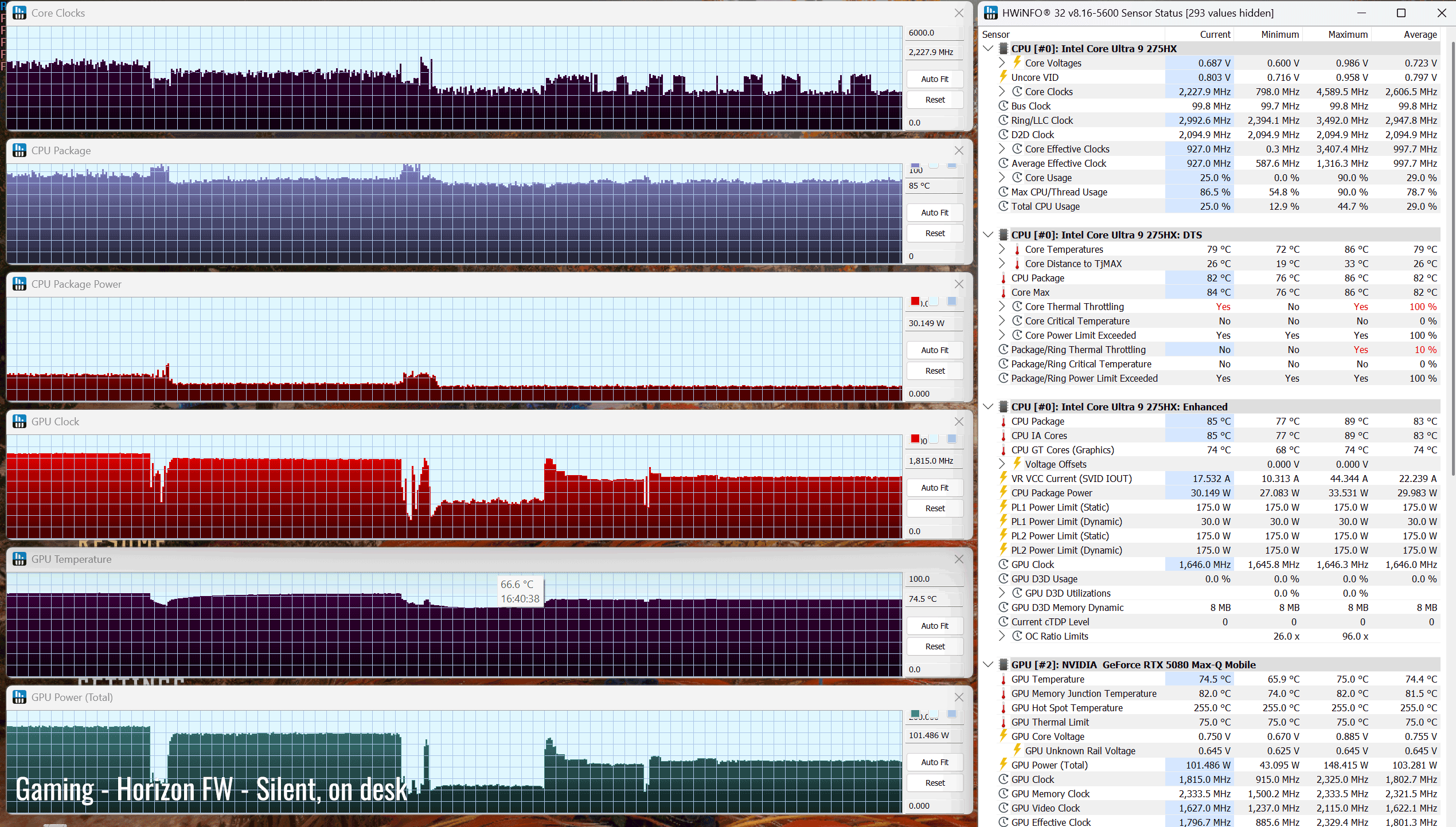Click the clock icon beside Bus Clock
Image resolution: width=1456 pixels, height=827 pixels.
1004,105
